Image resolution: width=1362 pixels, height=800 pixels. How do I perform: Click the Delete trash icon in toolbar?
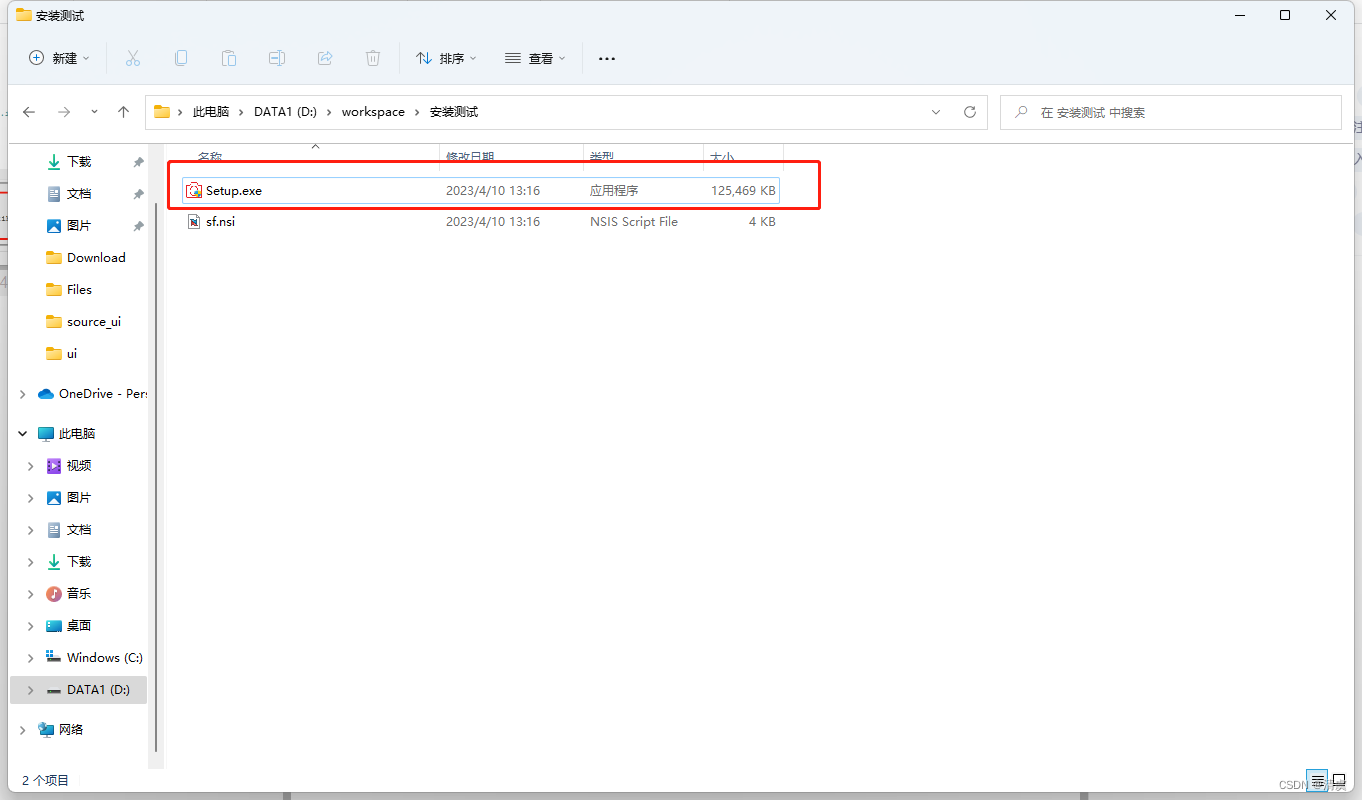click(373, 58)
